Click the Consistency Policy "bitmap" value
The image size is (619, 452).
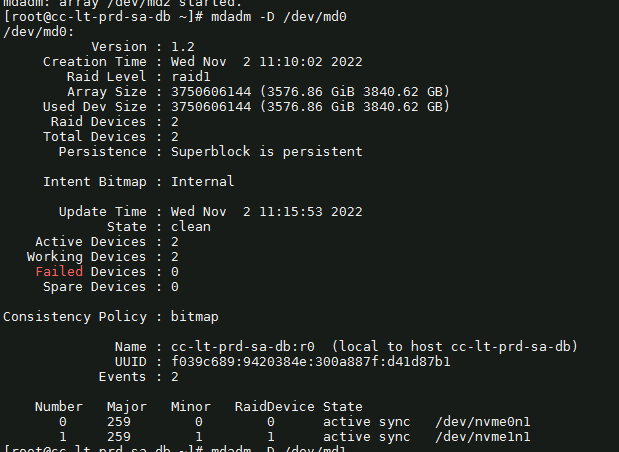(194, 317)
